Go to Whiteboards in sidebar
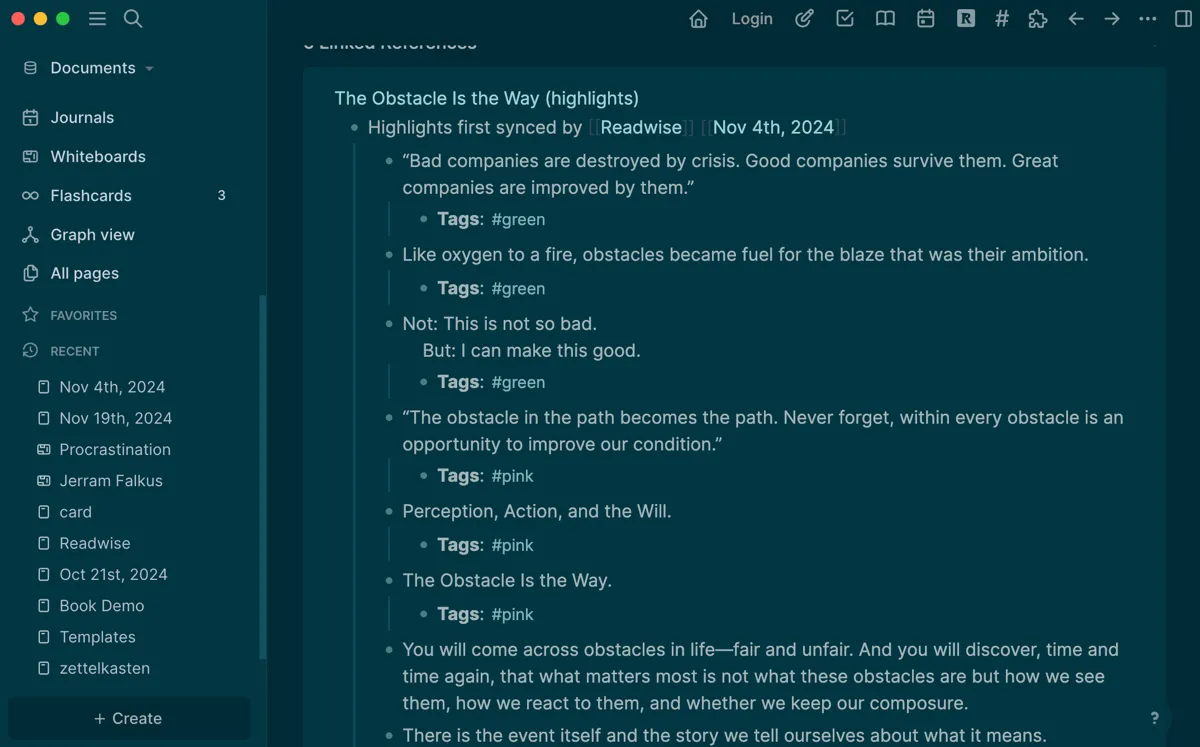The image size is (1200, 747). [98, 157]
